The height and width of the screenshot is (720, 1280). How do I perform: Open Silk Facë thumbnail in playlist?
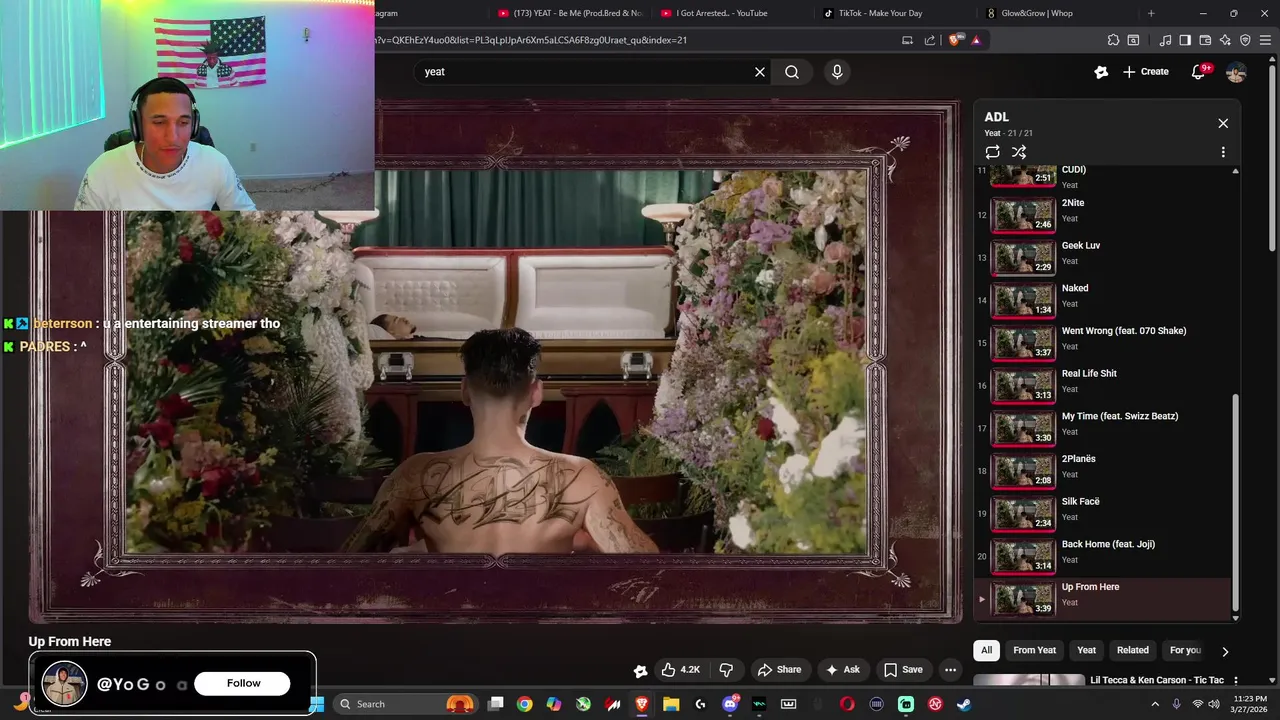[x=1023, y=513]
